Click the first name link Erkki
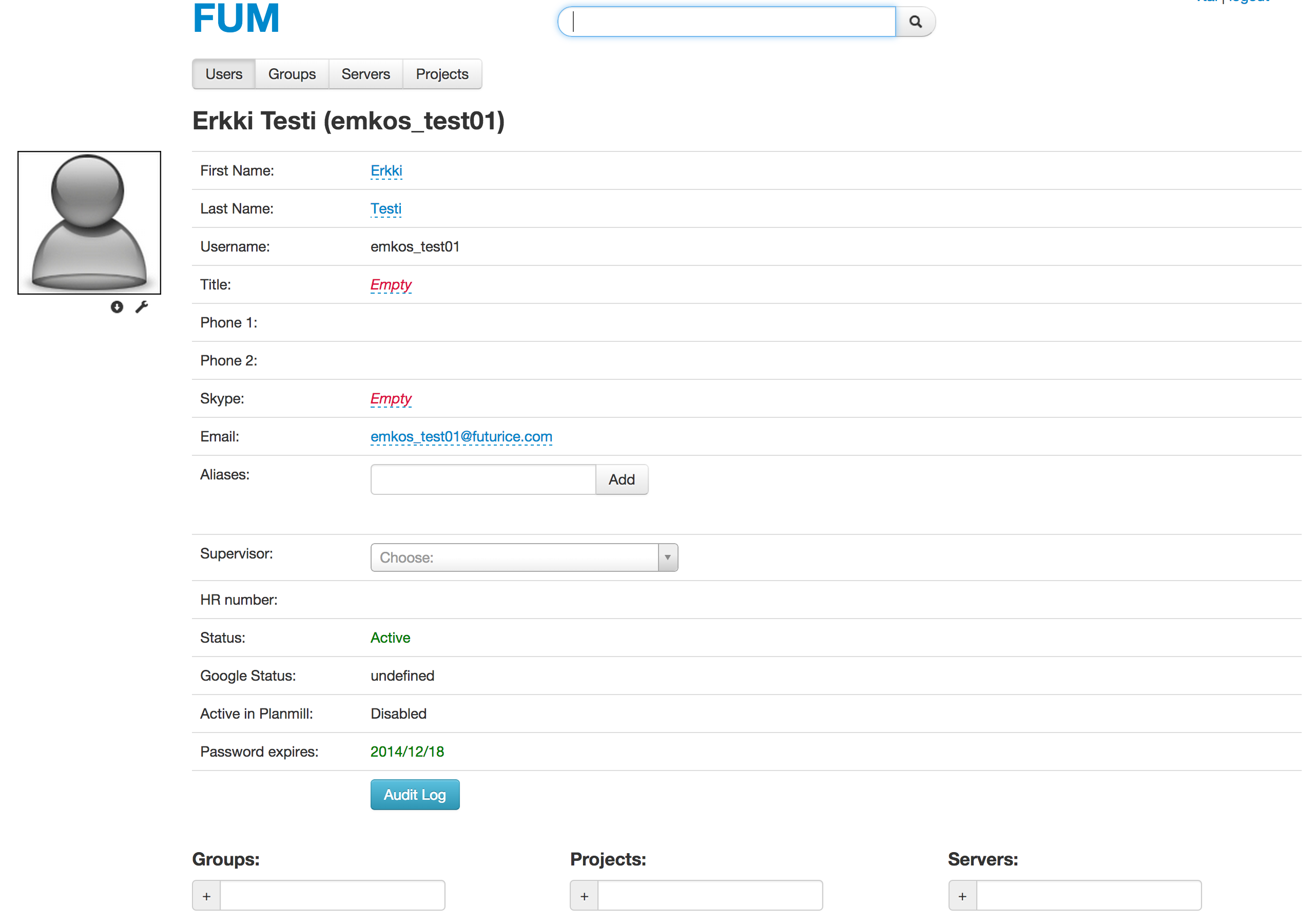1315x924 pixels. [386, 170]
